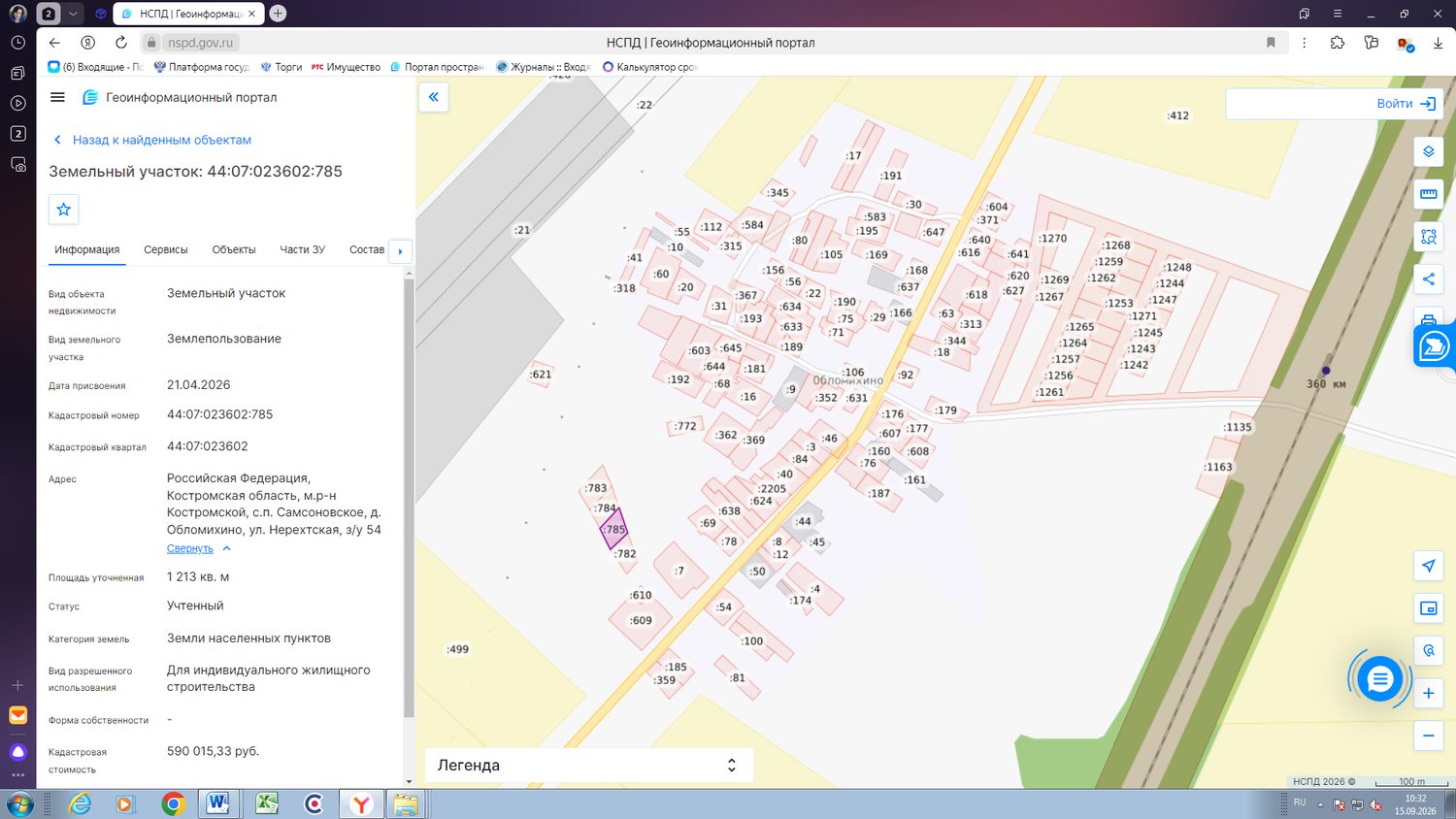The height and width of the screenshot is (819, 1456).
Task: Switch to the Части ЗУ tab
Action: tap(303, 250)
